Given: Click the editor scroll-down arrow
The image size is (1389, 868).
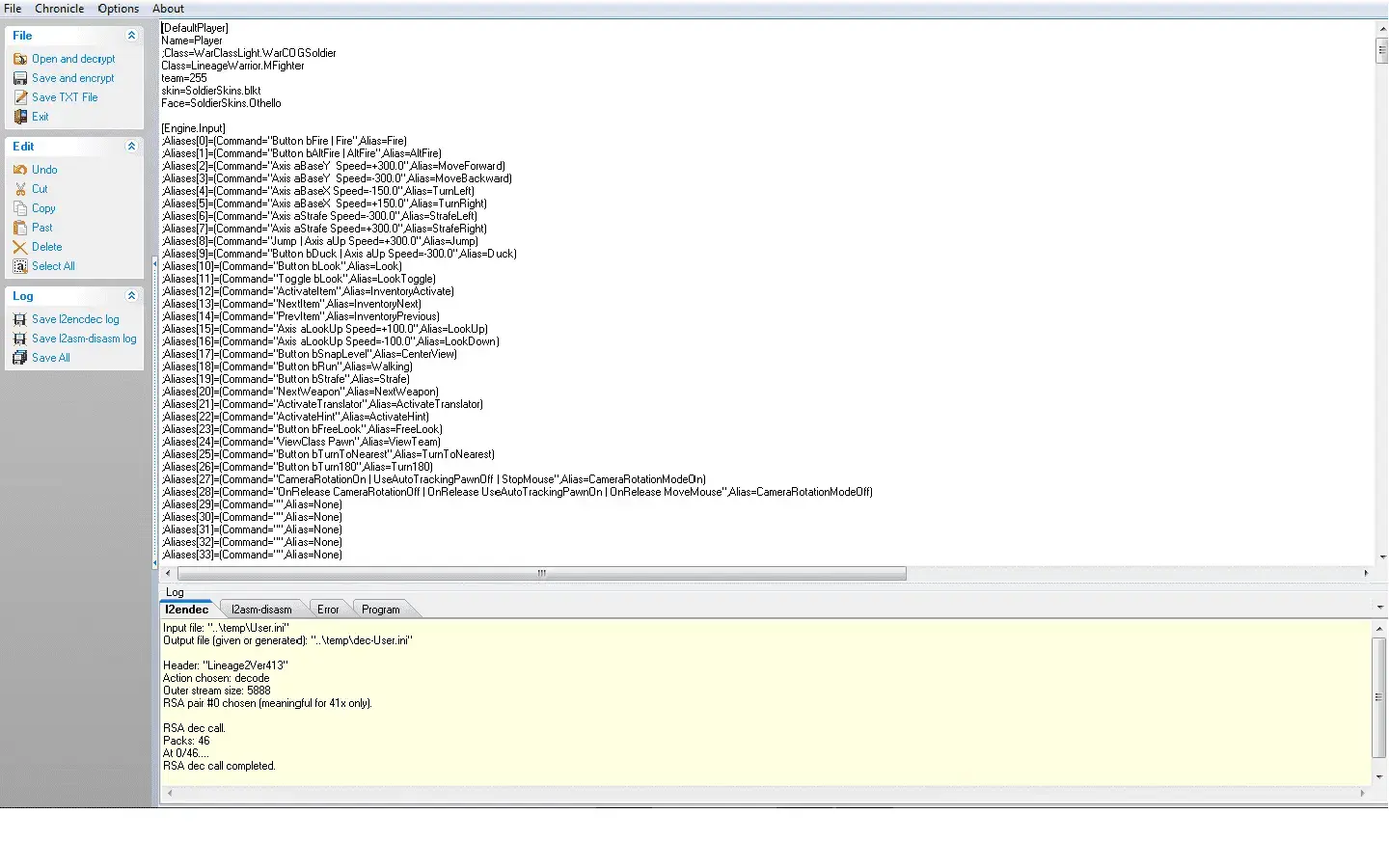Looking at the screenshot, I should 1381,556.
